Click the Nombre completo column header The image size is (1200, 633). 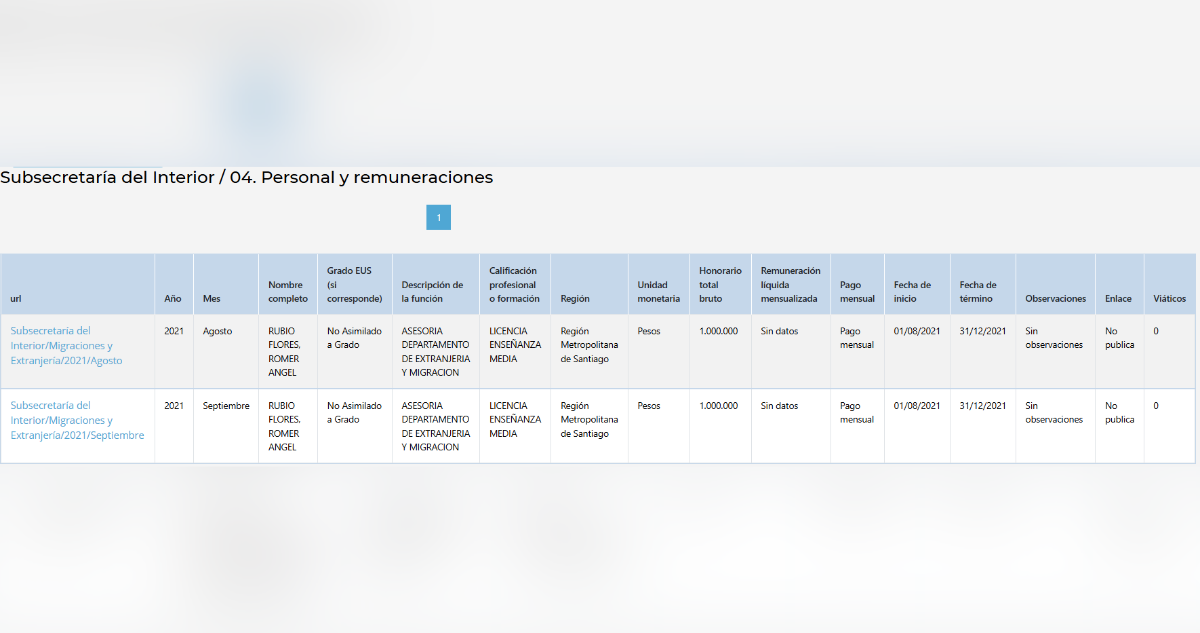click(x=287, y=291)
